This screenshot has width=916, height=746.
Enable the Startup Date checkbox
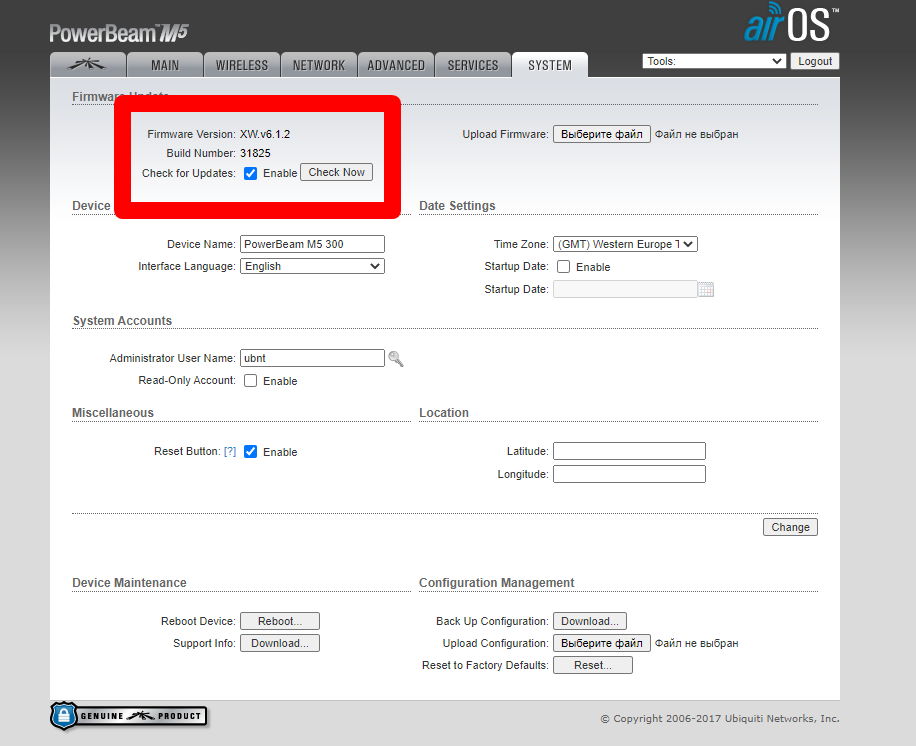tap(564, 267)
